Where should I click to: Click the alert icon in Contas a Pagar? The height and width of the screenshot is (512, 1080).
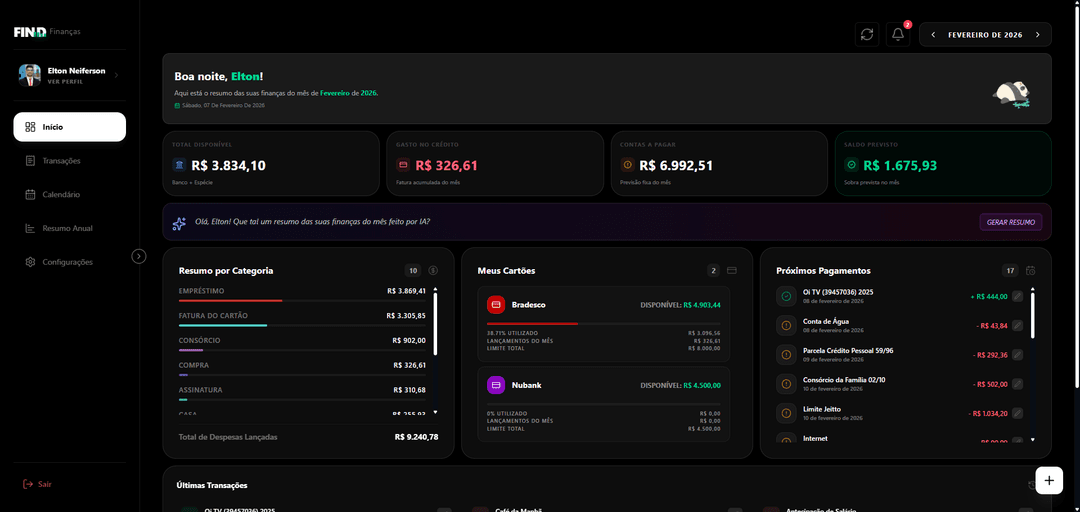click(627, 165)
